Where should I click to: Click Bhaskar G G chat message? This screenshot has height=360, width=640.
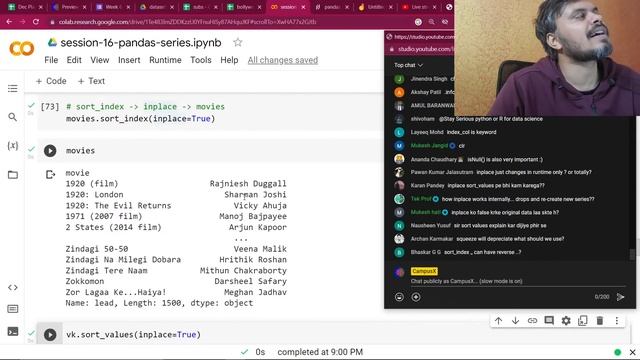[x=466, y=252]
